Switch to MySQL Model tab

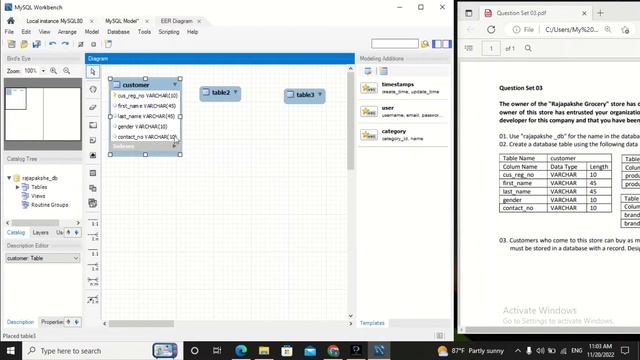coord(122,21)
